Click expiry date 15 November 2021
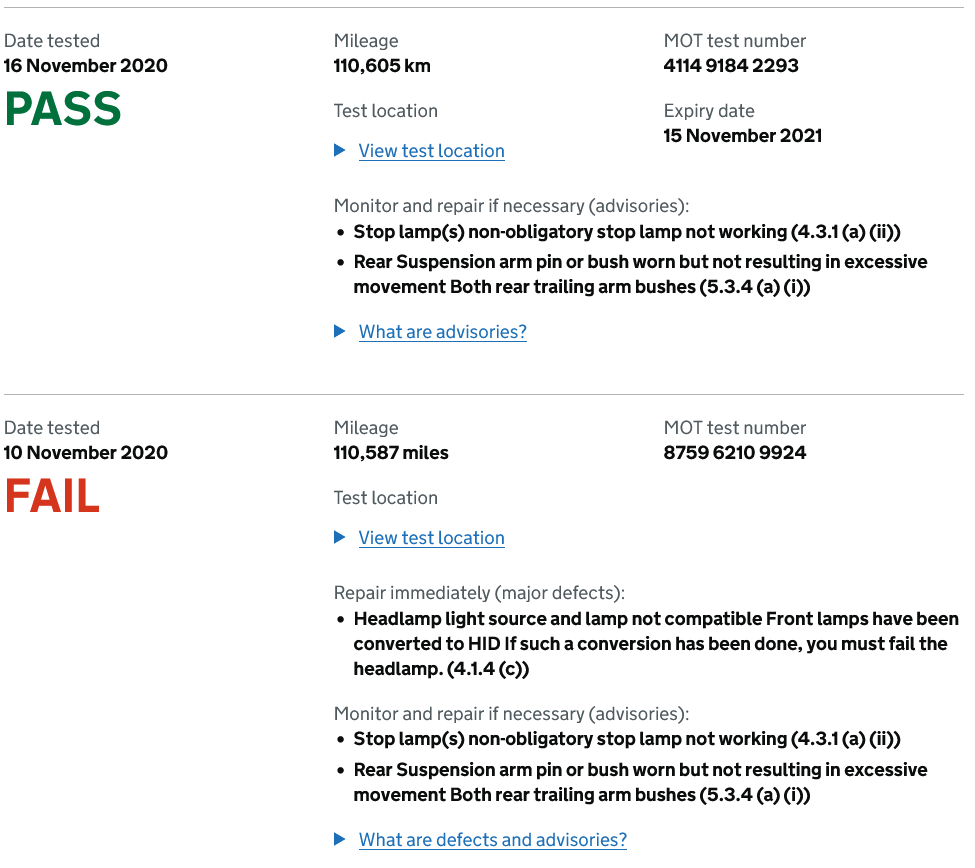The image size is (975, 868). [742, 136]
